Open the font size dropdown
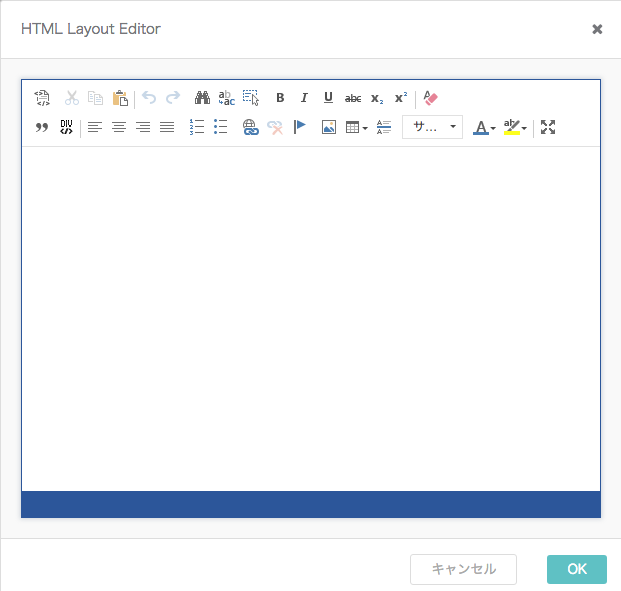621x591 pixels. coord(432,127)
